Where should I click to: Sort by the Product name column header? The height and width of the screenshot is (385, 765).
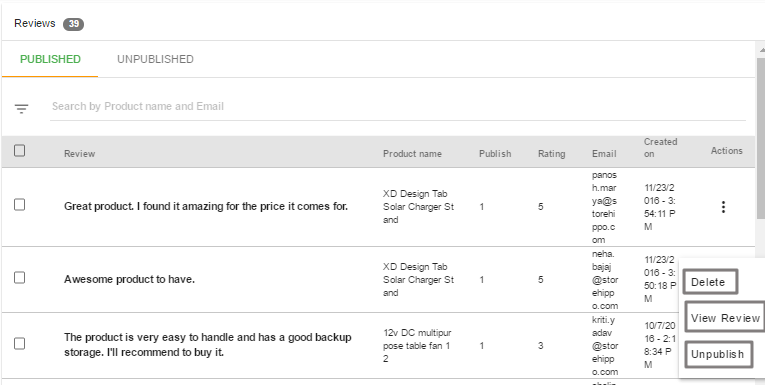412,154
